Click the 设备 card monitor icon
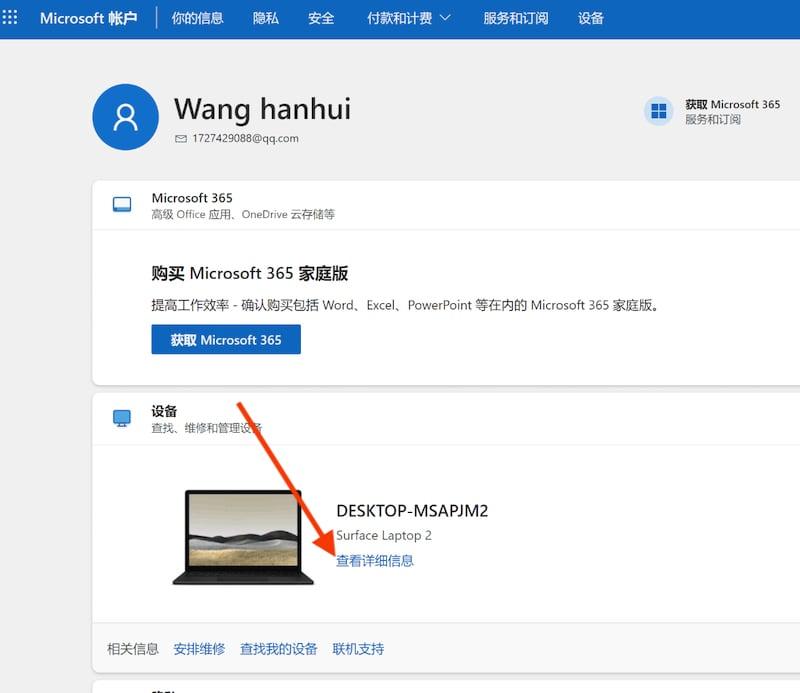 point(122,418)
